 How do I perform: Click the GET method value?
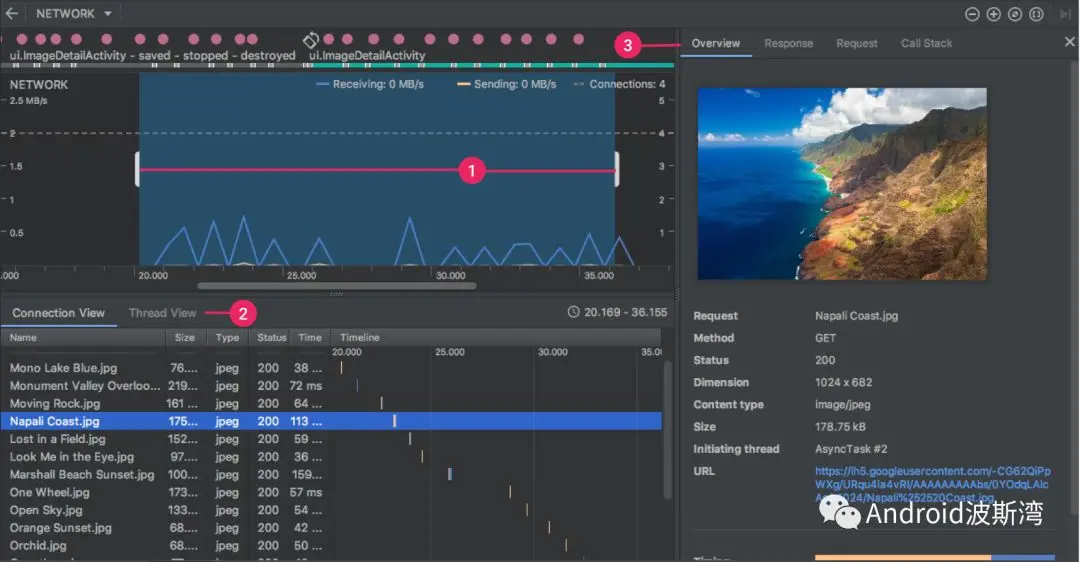tap(825, 338)
